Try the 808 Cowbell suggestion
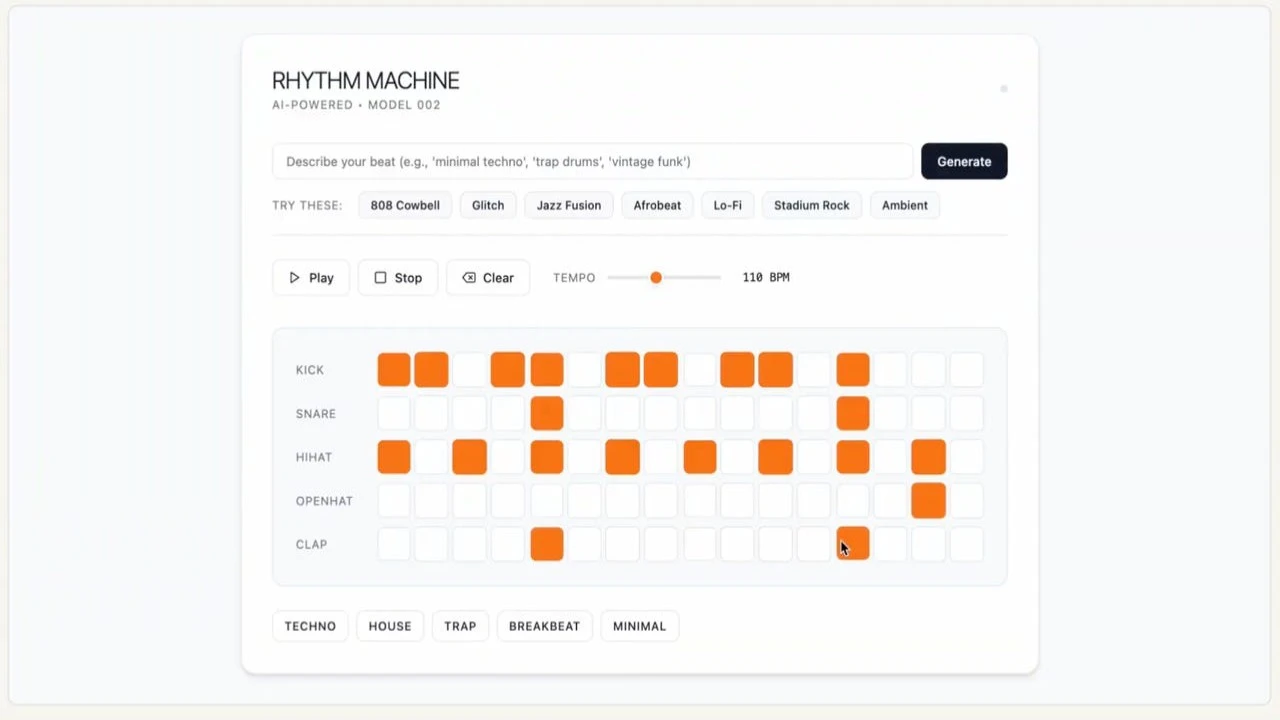Screen dimensions: 1280x720 click(x=405, y=205)
